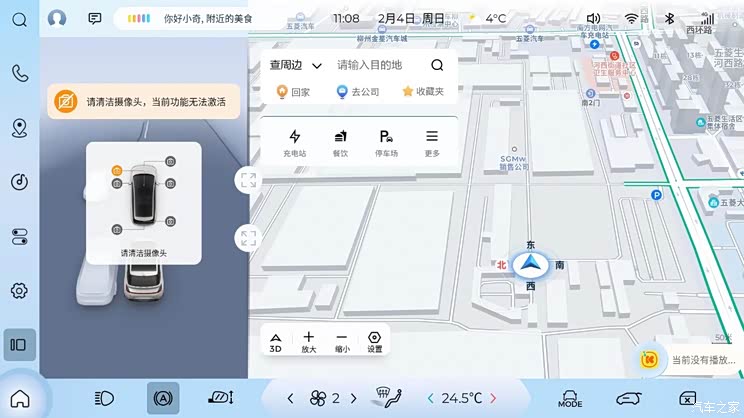
Task: Toggle the auto hold (A) button
Action: 162,398
